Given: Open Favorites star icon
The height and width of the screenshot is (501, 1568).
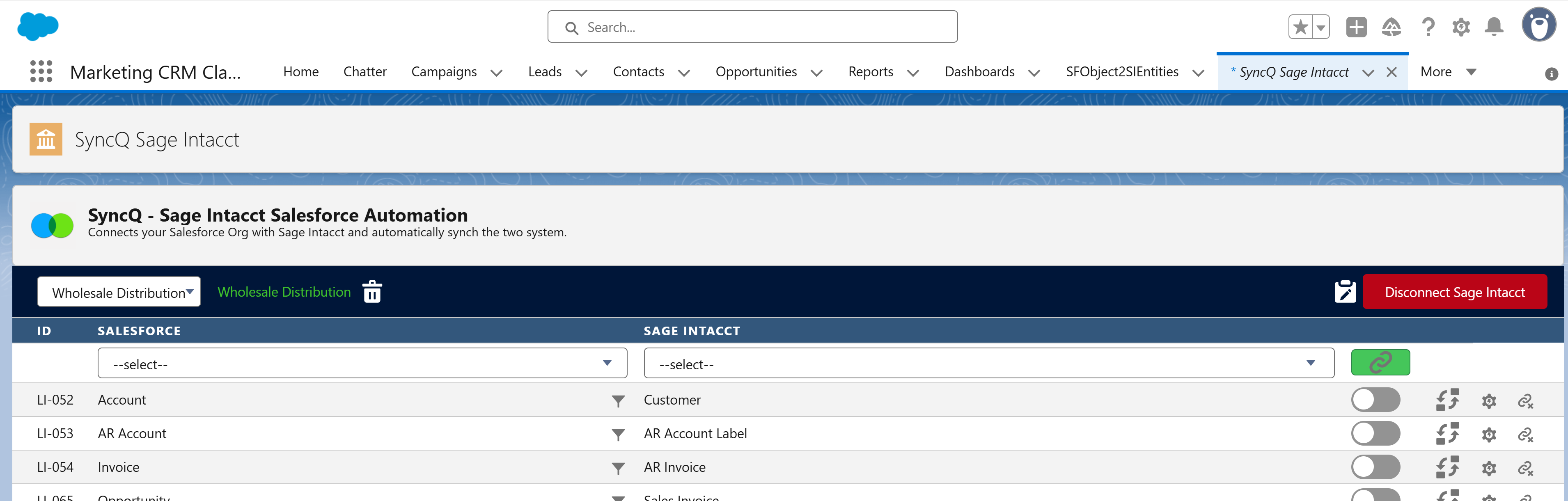Looking at the screenshot, I should [1301, 27].
